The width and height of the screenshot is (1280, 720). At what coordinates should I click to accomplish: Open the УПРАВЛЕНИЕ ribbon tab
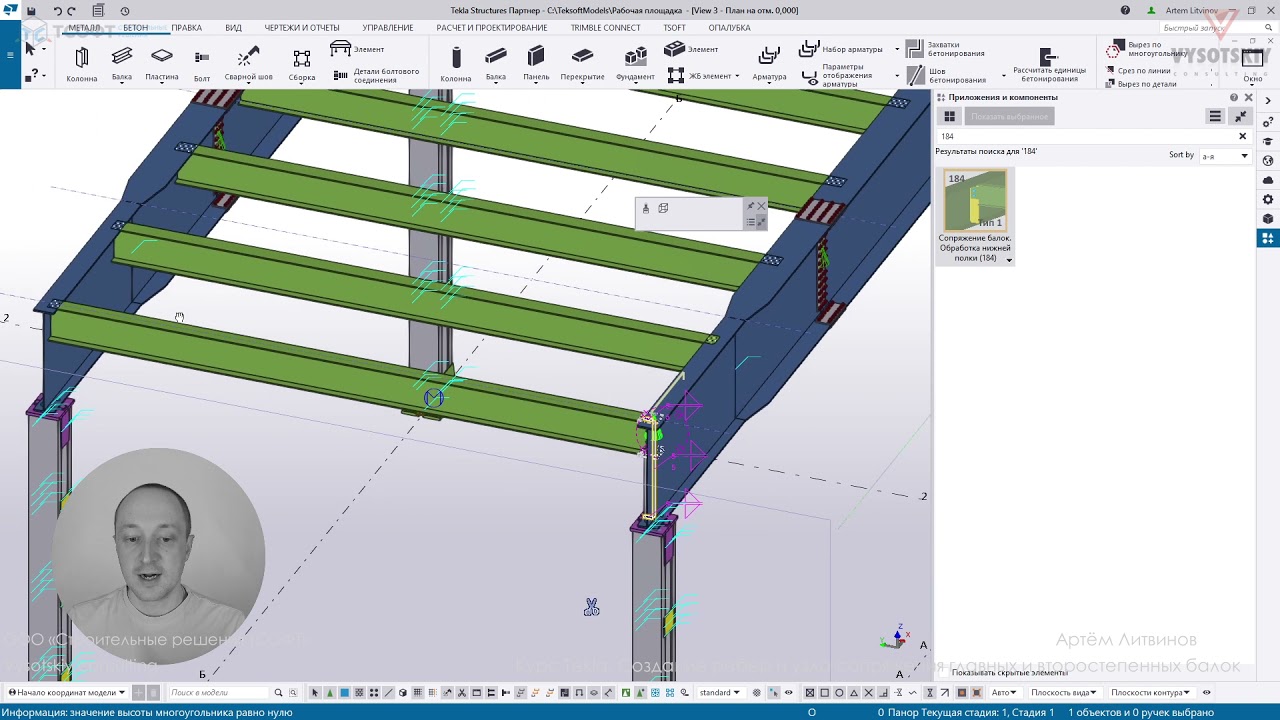coord(388,28)
